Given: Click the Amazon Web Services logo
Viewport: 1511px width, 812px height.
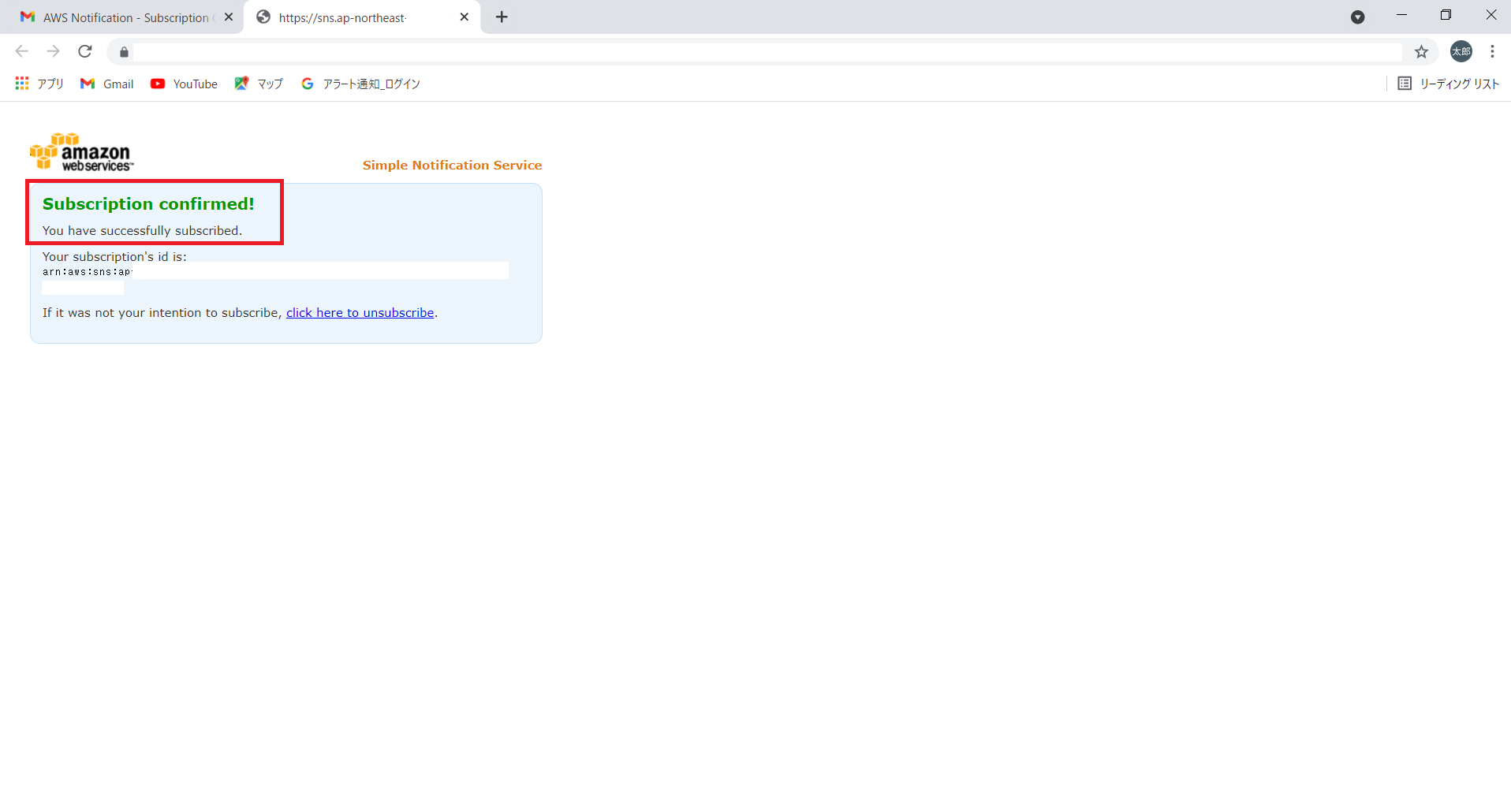Looking at the screenshot, I should tap(82, 151).
